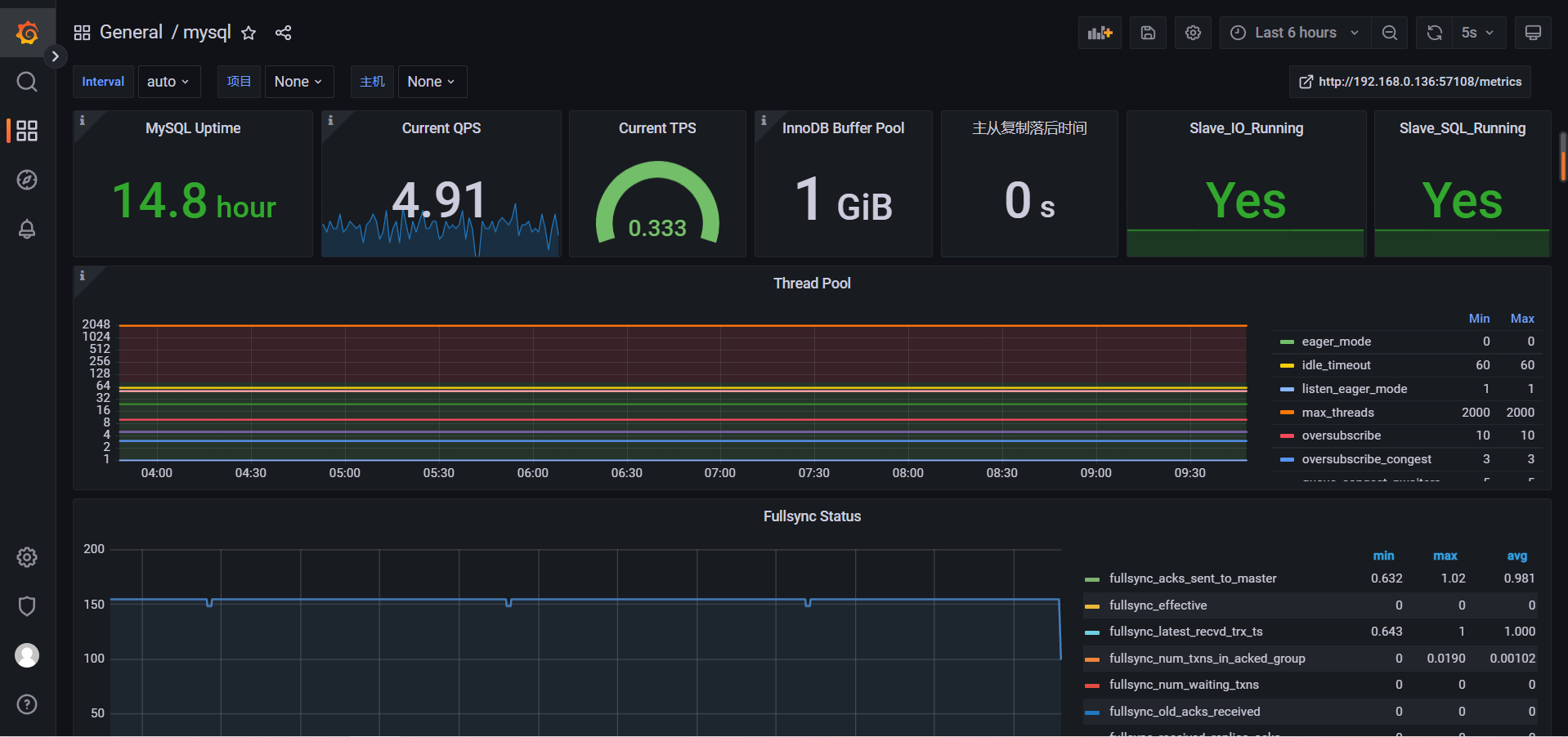This screenshot has height=737, width=1568.
Task: Open the Interval auto dropdown
Action: point(168,82)
